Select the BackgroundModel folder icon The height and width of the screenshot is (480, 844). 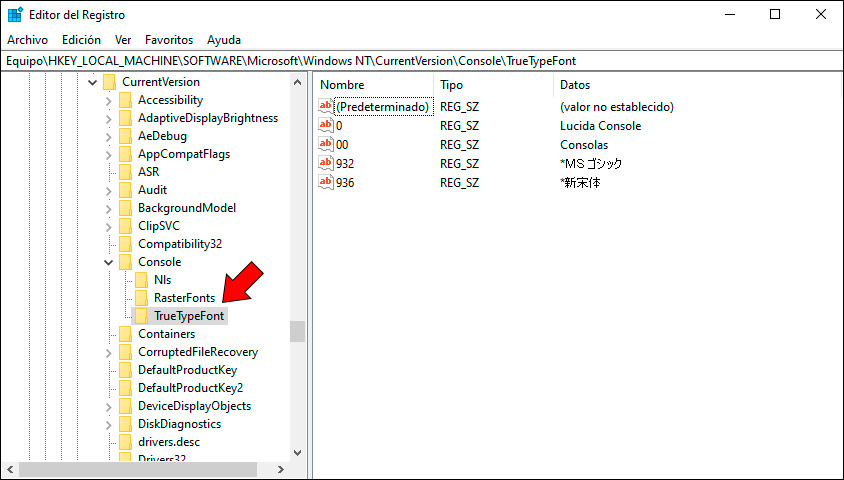tap(125, 208)
